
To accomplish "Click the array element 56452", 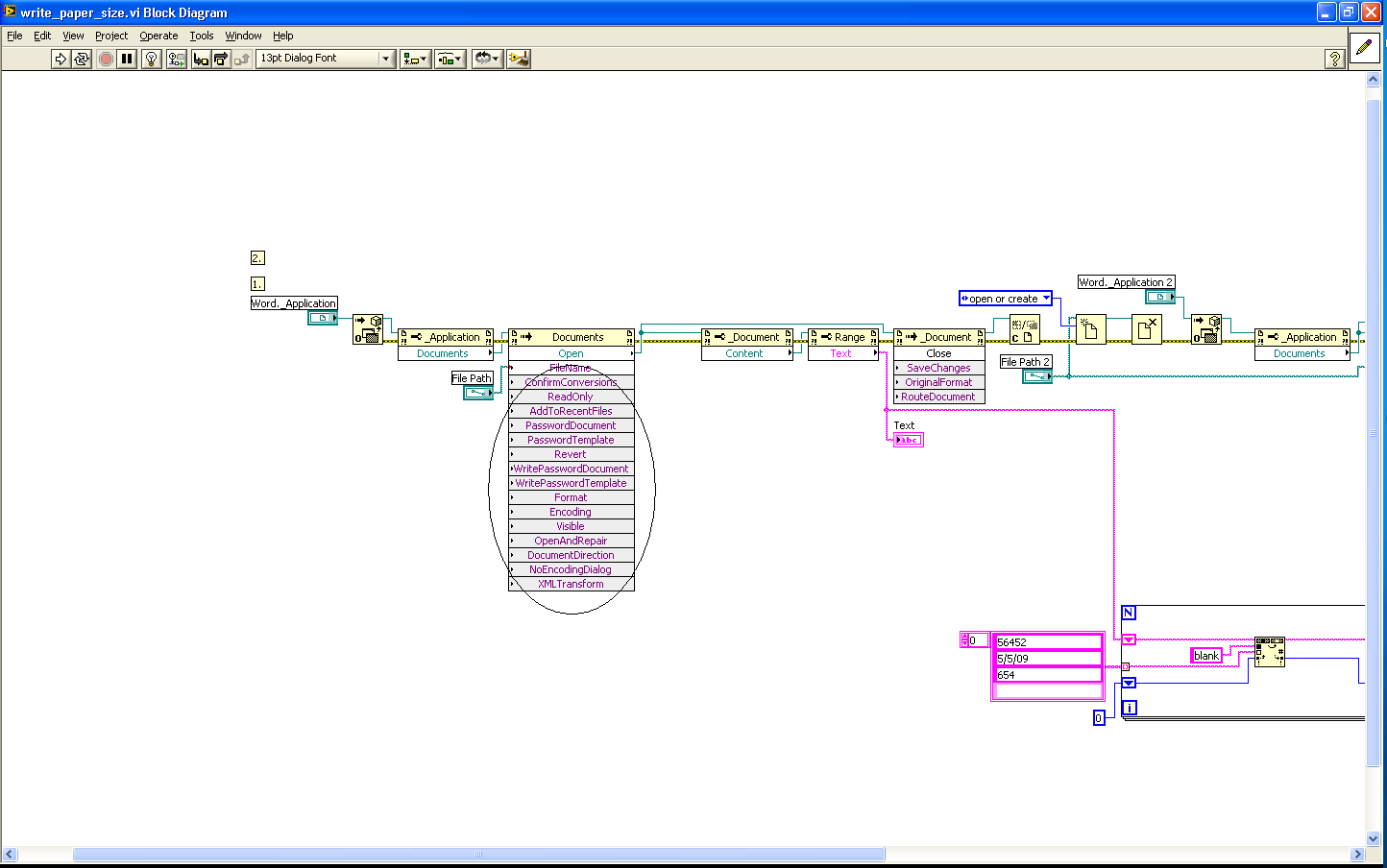I will 1047,642.
